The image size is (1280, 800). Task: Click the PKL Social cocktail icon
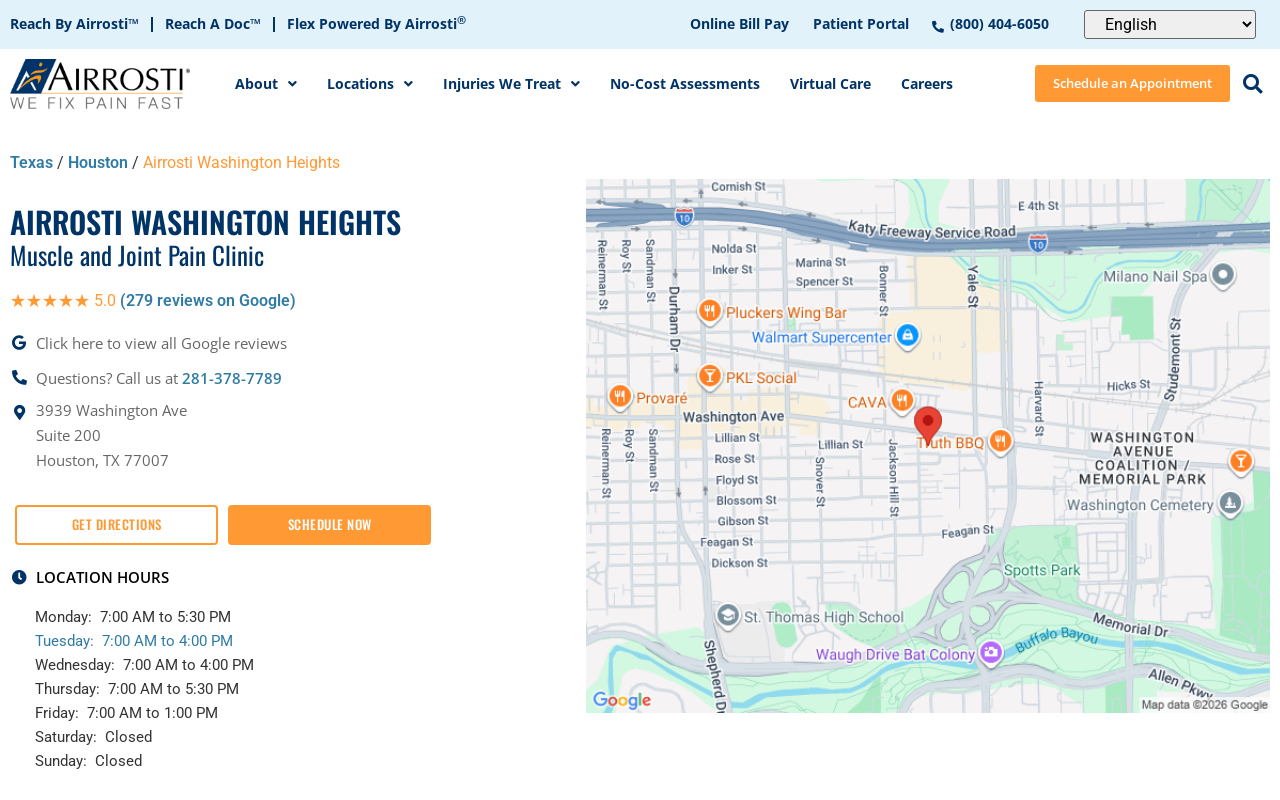[710, 376]
